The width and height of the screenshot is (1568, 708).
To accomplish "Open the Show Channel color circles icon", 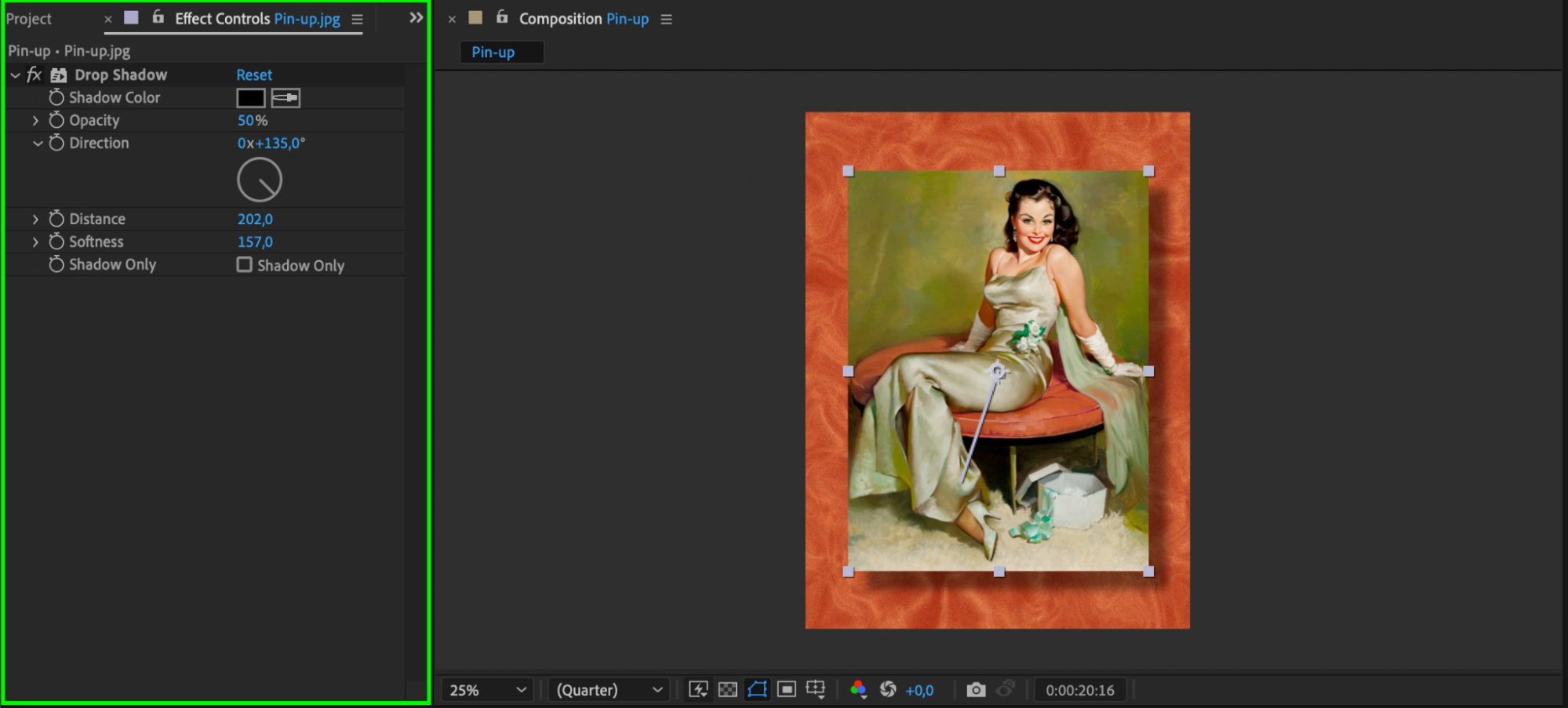I will point(858,689).
